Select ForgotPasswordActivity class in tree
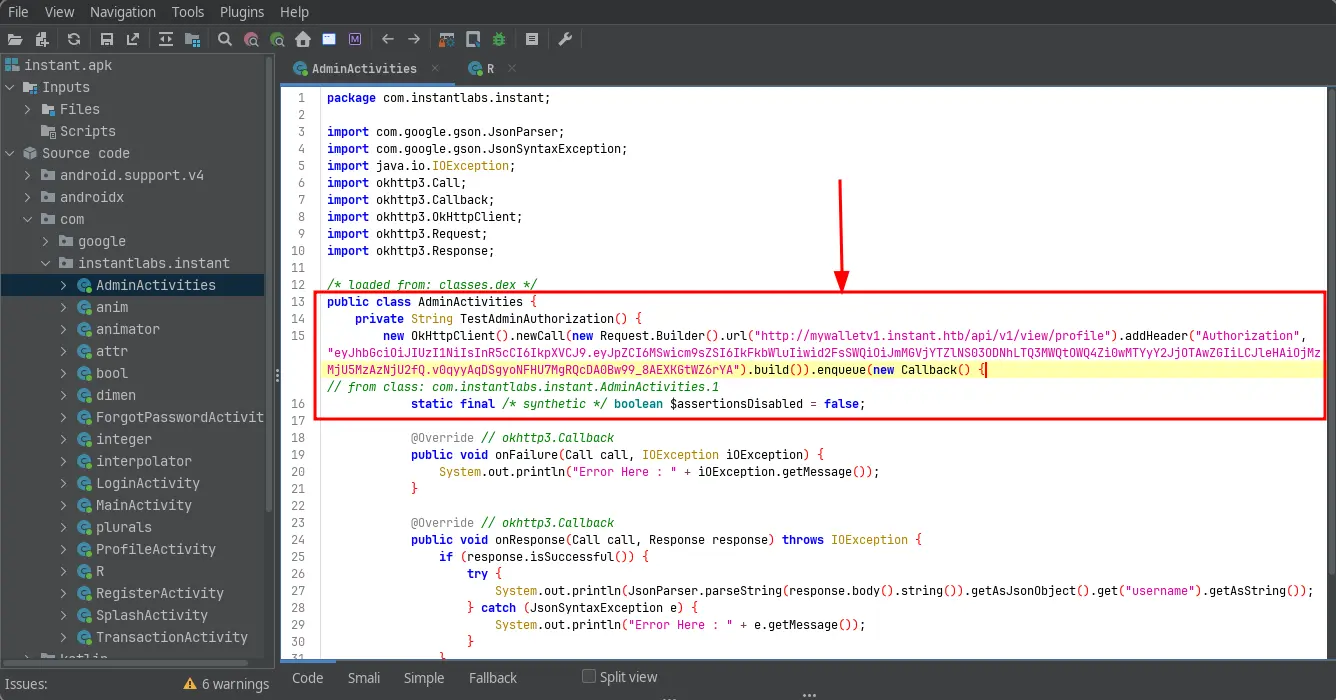This screenshot has width=1336, height=700. point(180,417)
